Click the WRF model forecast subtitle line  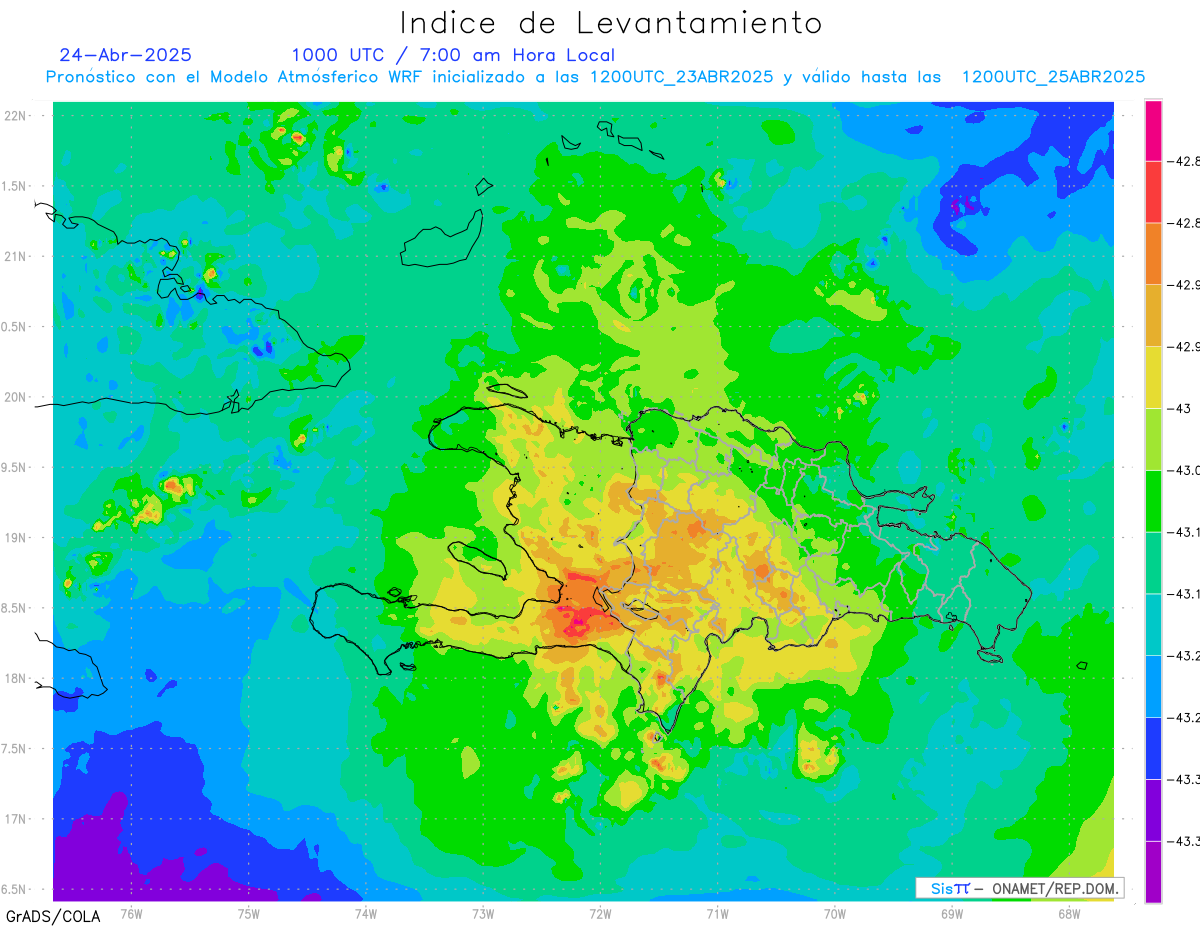(596, 77)
